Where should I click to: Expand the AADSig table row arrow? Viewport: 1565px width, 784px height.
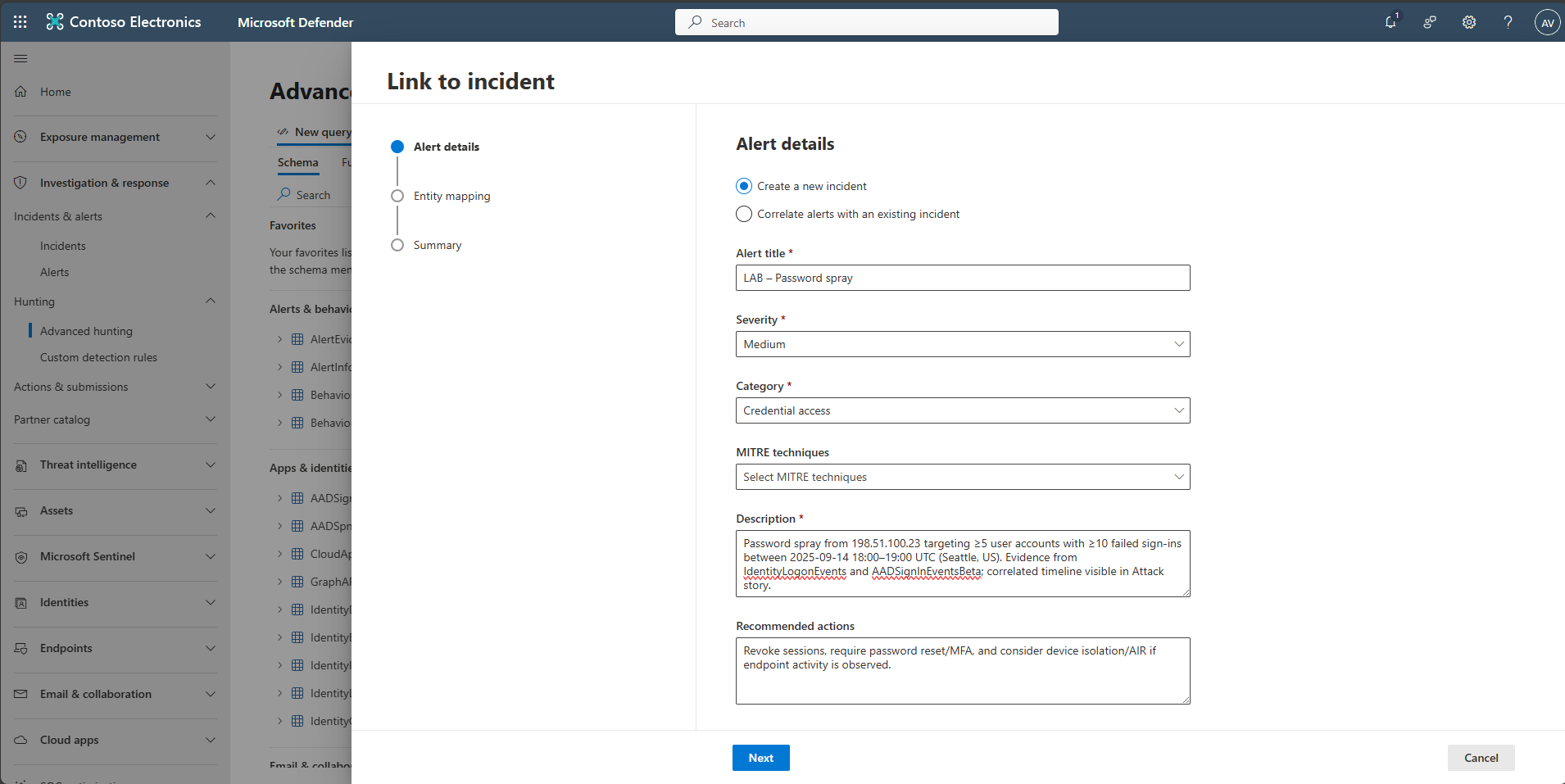pyautogui.click(x=279, y=498)
